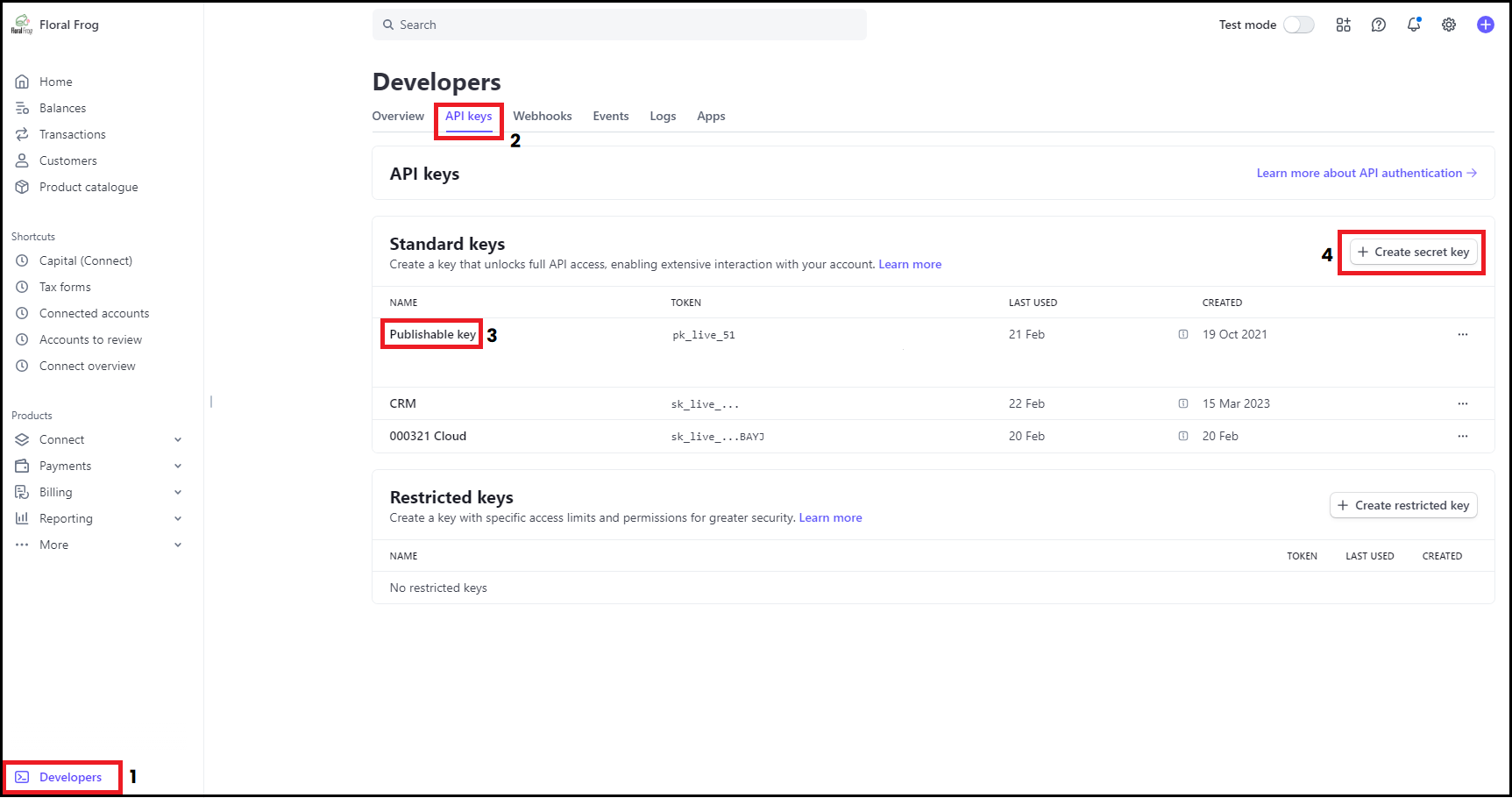The height and width of the screenshot is (798, 1512).
Task: Open three-dot menu for CRM key
Action: (1462, 403)
